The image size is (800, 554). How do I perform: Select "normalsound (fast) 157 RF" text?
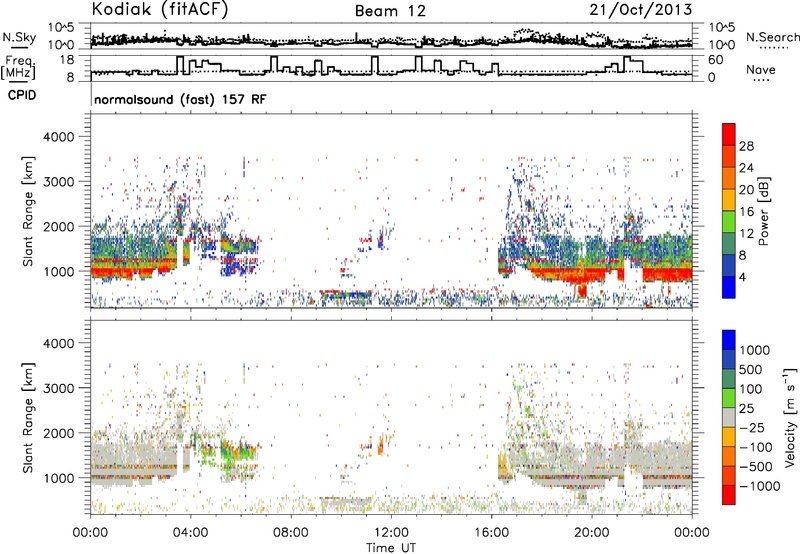(180, 99)
